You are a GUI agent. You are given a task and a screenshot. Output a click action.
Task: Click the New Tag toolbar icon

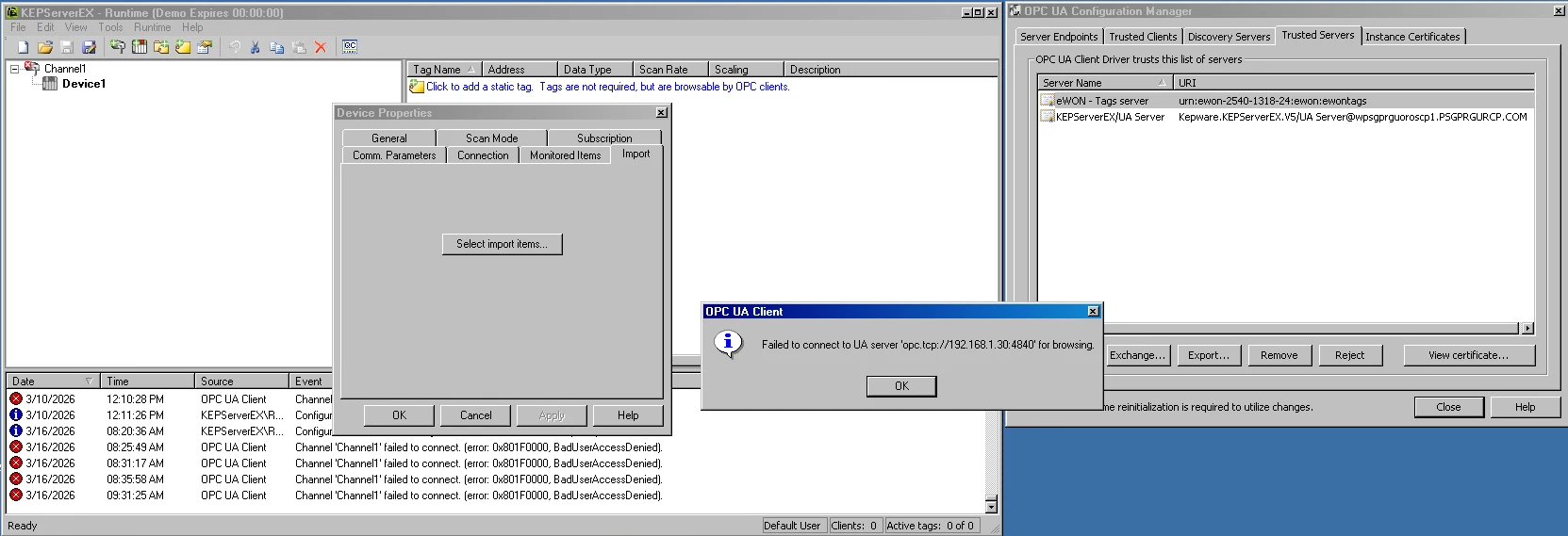pos(183,47)
